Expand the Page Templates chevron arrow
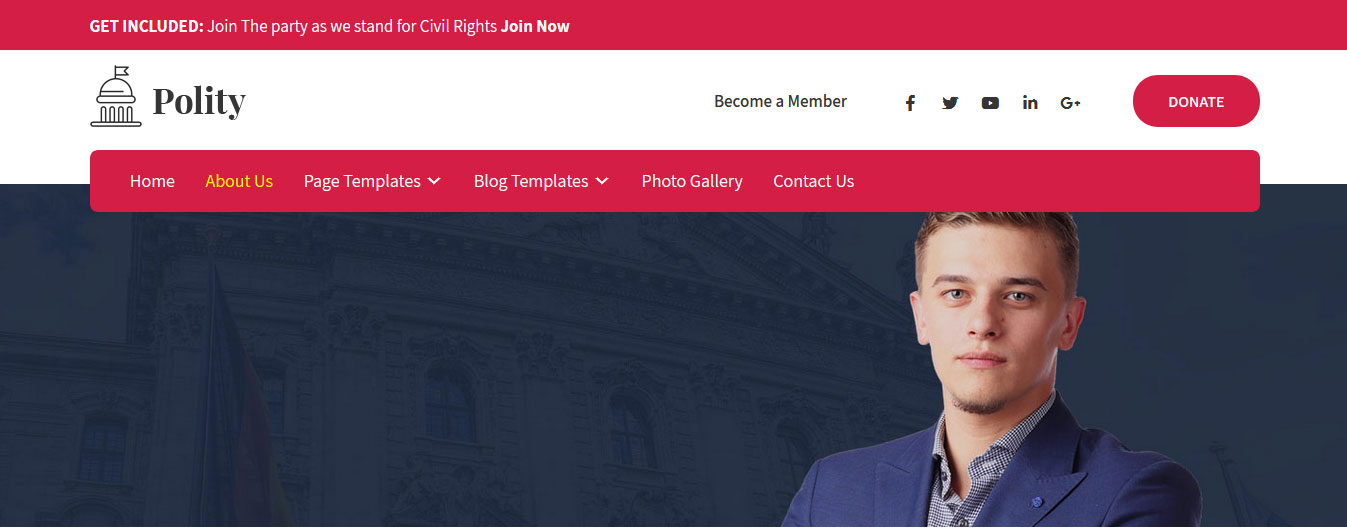The width and height of the screenshot is (1347, 528). tap(434, 181)
